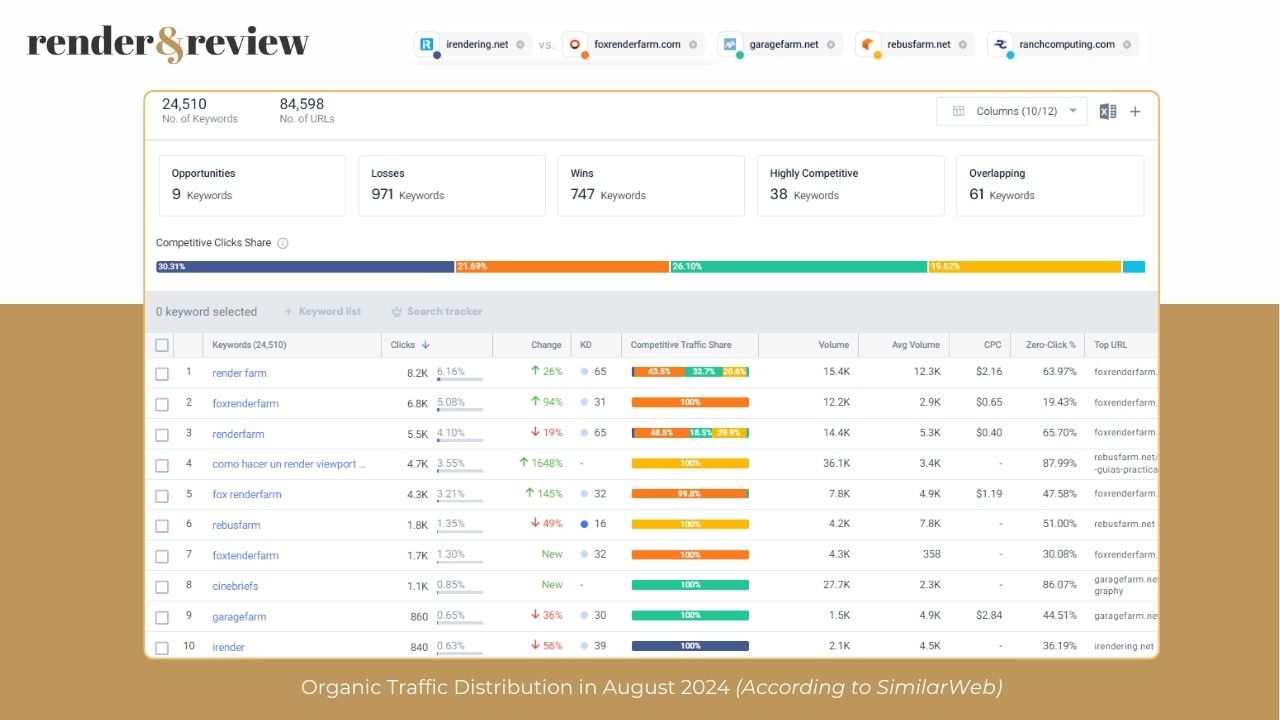Export table to Excel
This screenshot has width=1280, height=720.
coord(1108,111)
